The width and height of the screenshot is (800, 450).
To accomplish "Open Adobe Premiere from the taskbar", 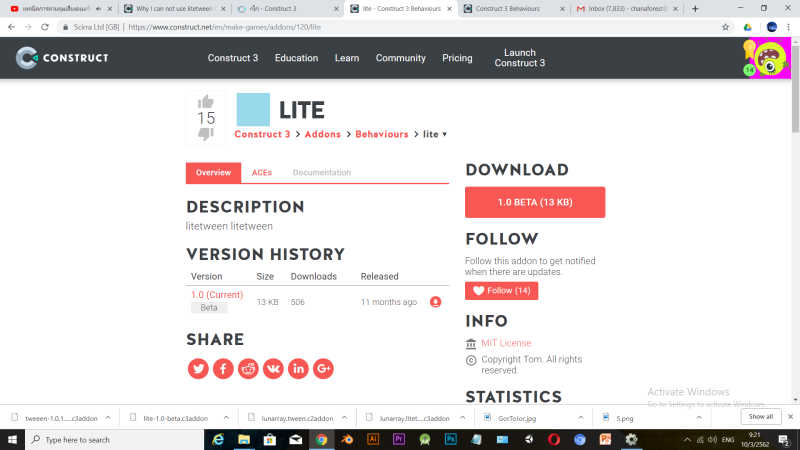I will click(398, 439).
